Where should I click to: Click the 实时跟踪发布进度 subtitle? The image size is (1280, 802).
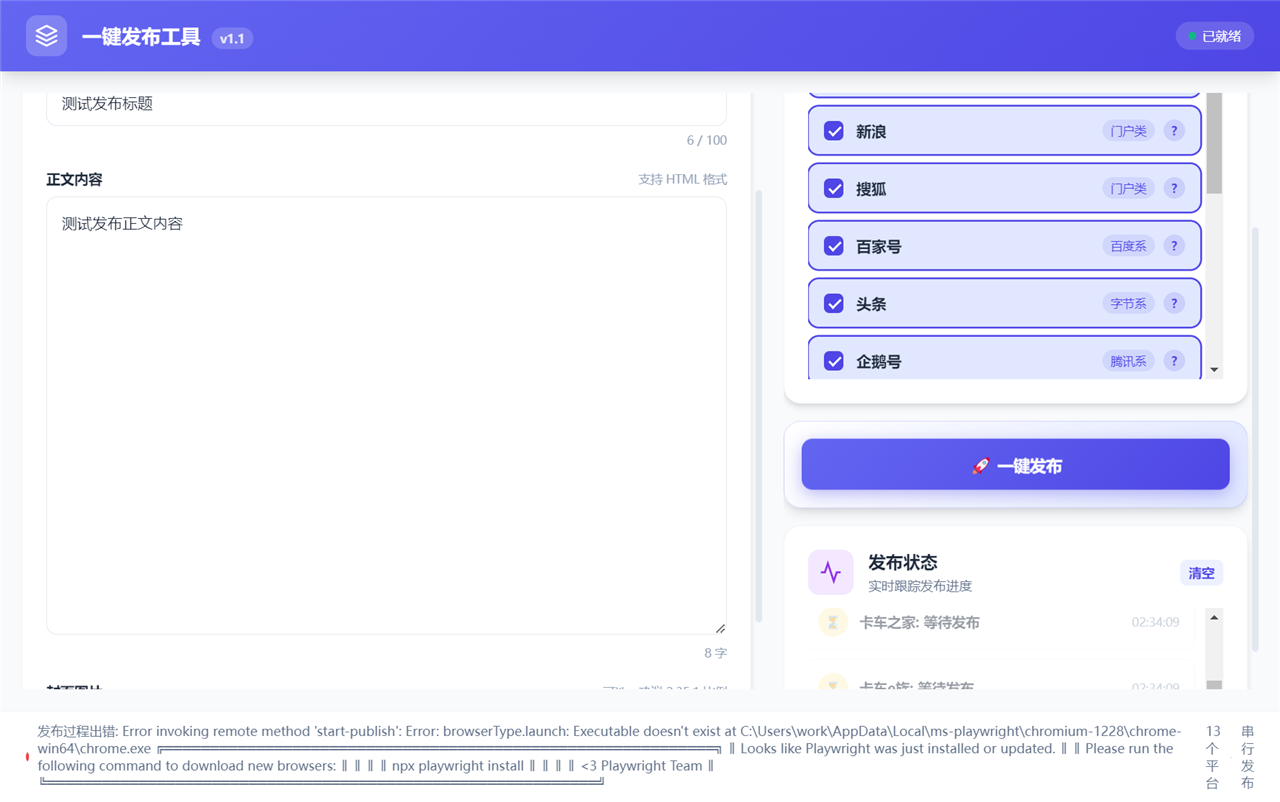click(x=920, y=586)
